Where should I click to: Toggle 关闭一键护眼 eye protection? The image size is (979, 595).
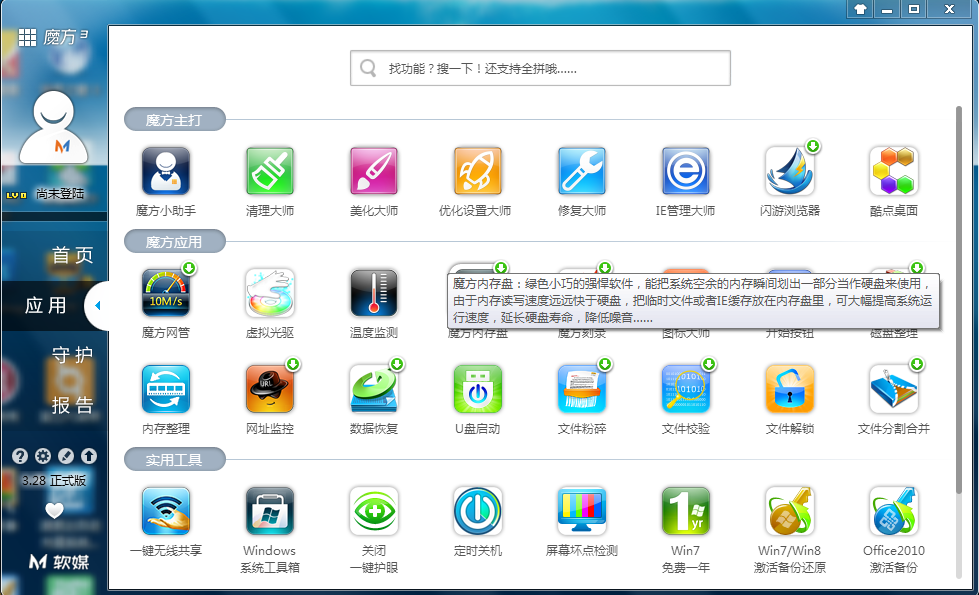point(373,511)
